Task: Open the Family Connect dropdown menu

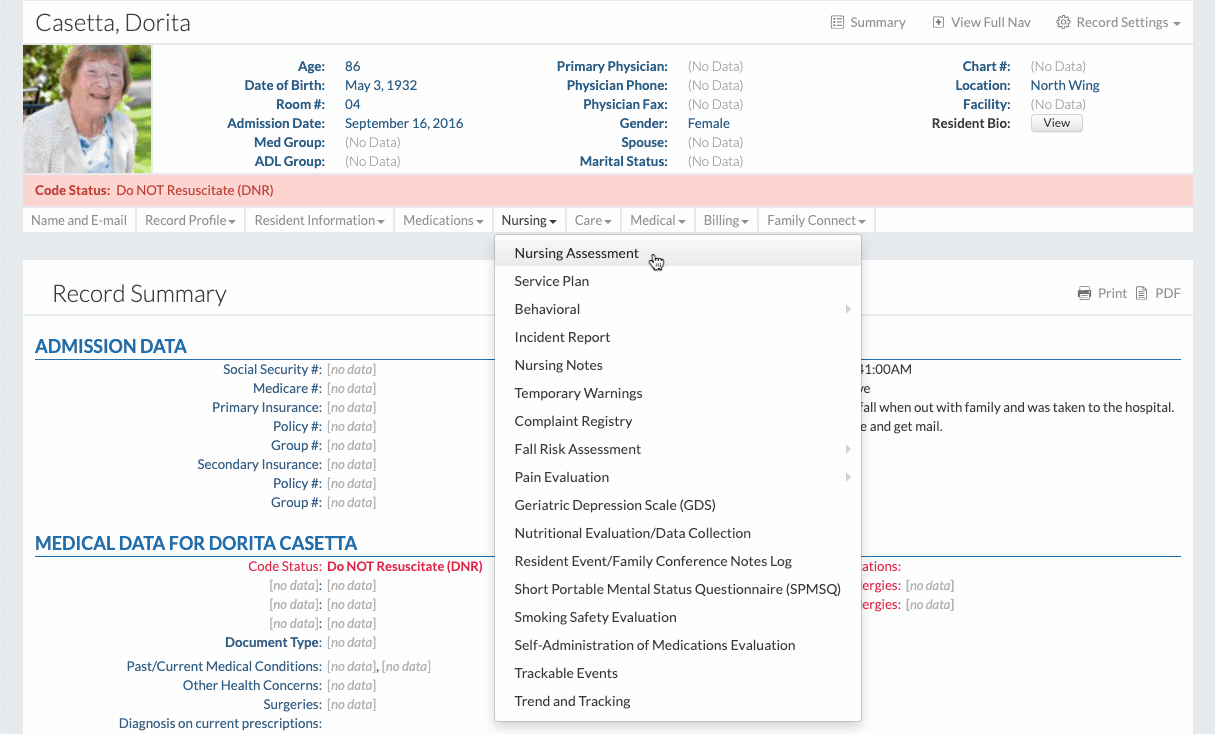Action: pyautogui.click(x=816, y=220)
